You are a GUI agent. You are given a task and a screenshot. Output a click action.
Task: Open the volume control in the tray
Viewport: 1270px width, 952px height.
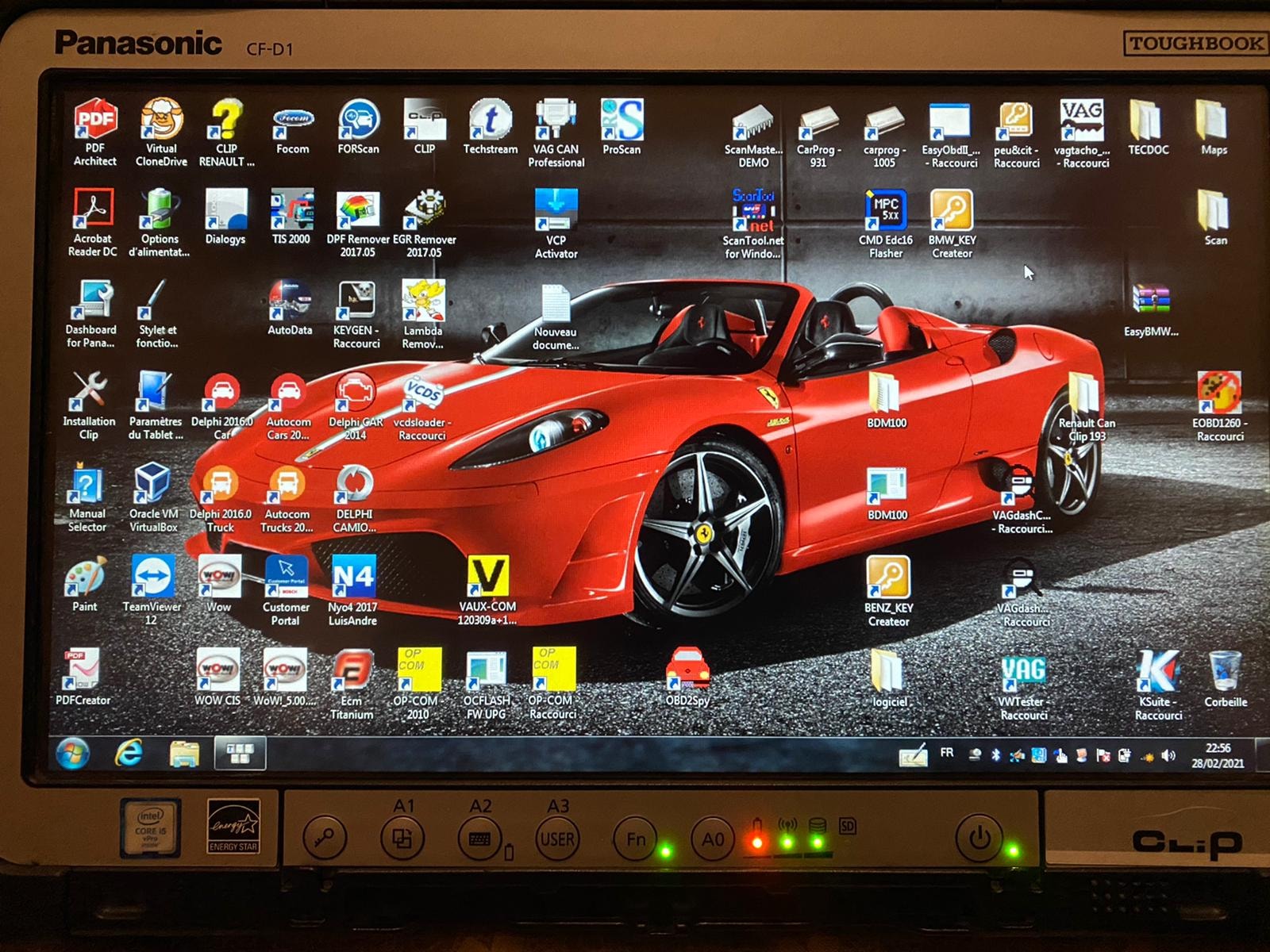click(1168, 756)
